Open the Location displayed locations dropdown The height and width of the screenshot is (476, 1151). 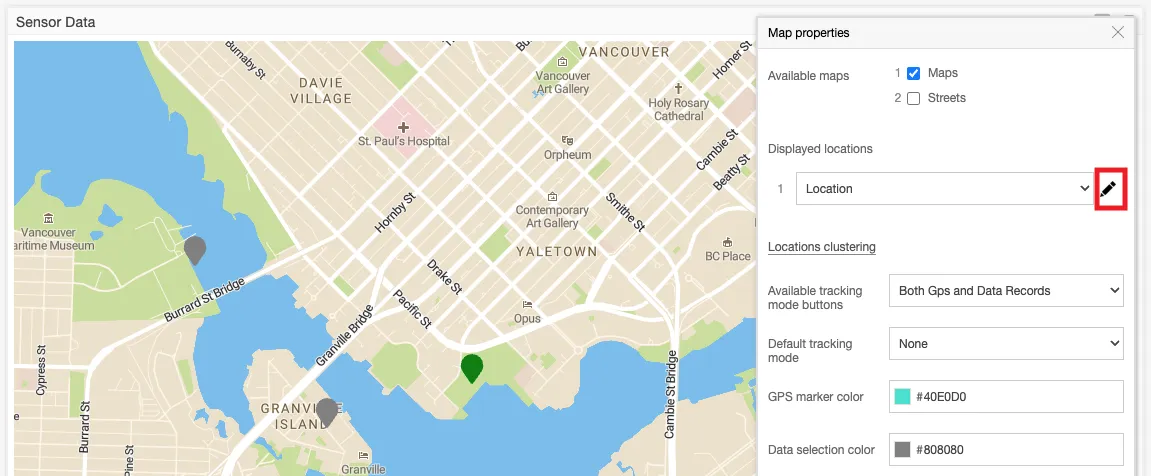coord(945,189)
